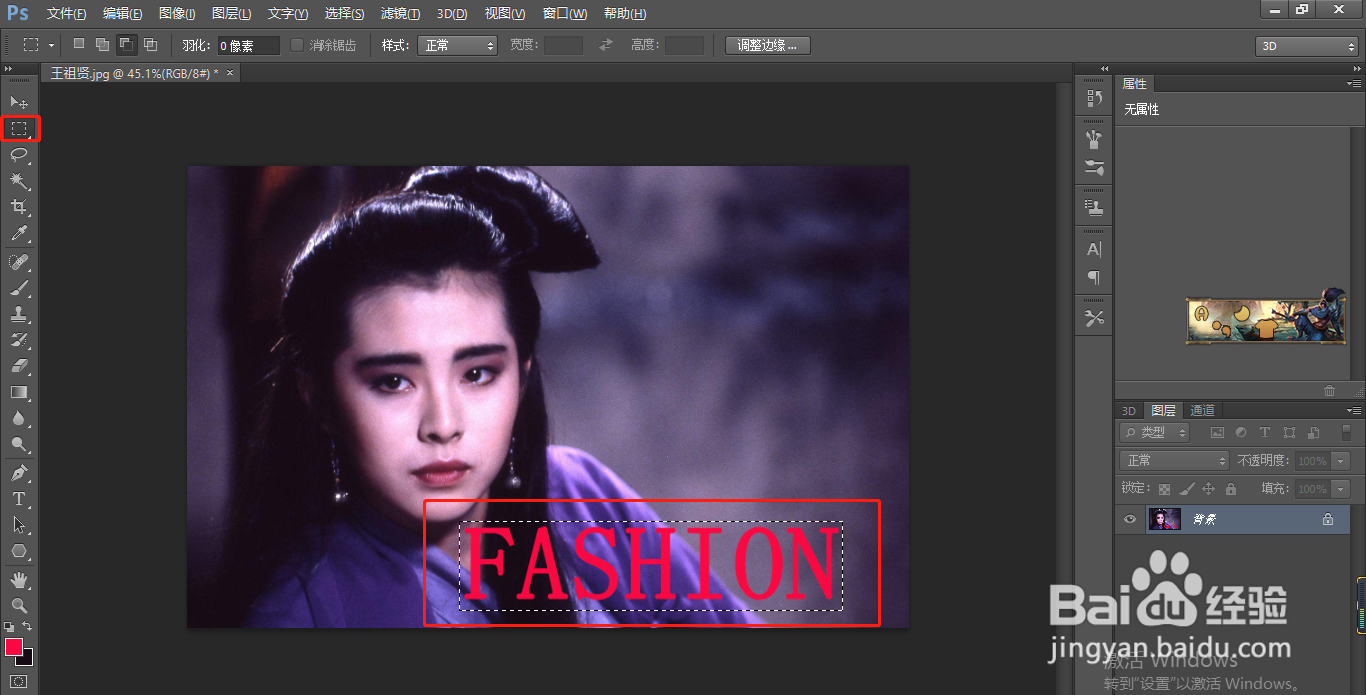
Task: Select the Move tool
Action: point(19,102)
